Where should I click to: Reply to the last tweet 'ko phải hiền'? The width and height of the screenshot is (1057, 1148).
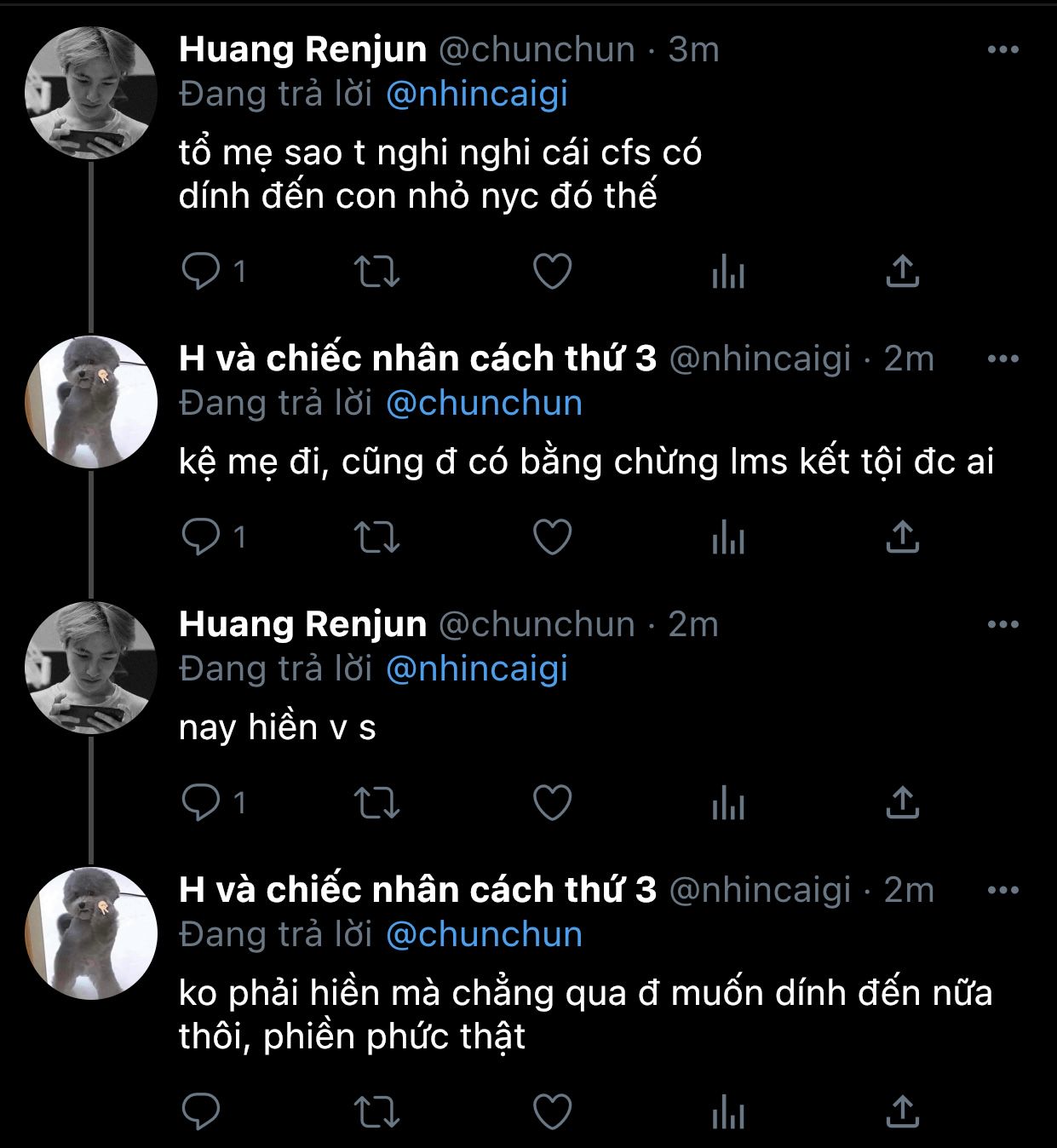201,1111
